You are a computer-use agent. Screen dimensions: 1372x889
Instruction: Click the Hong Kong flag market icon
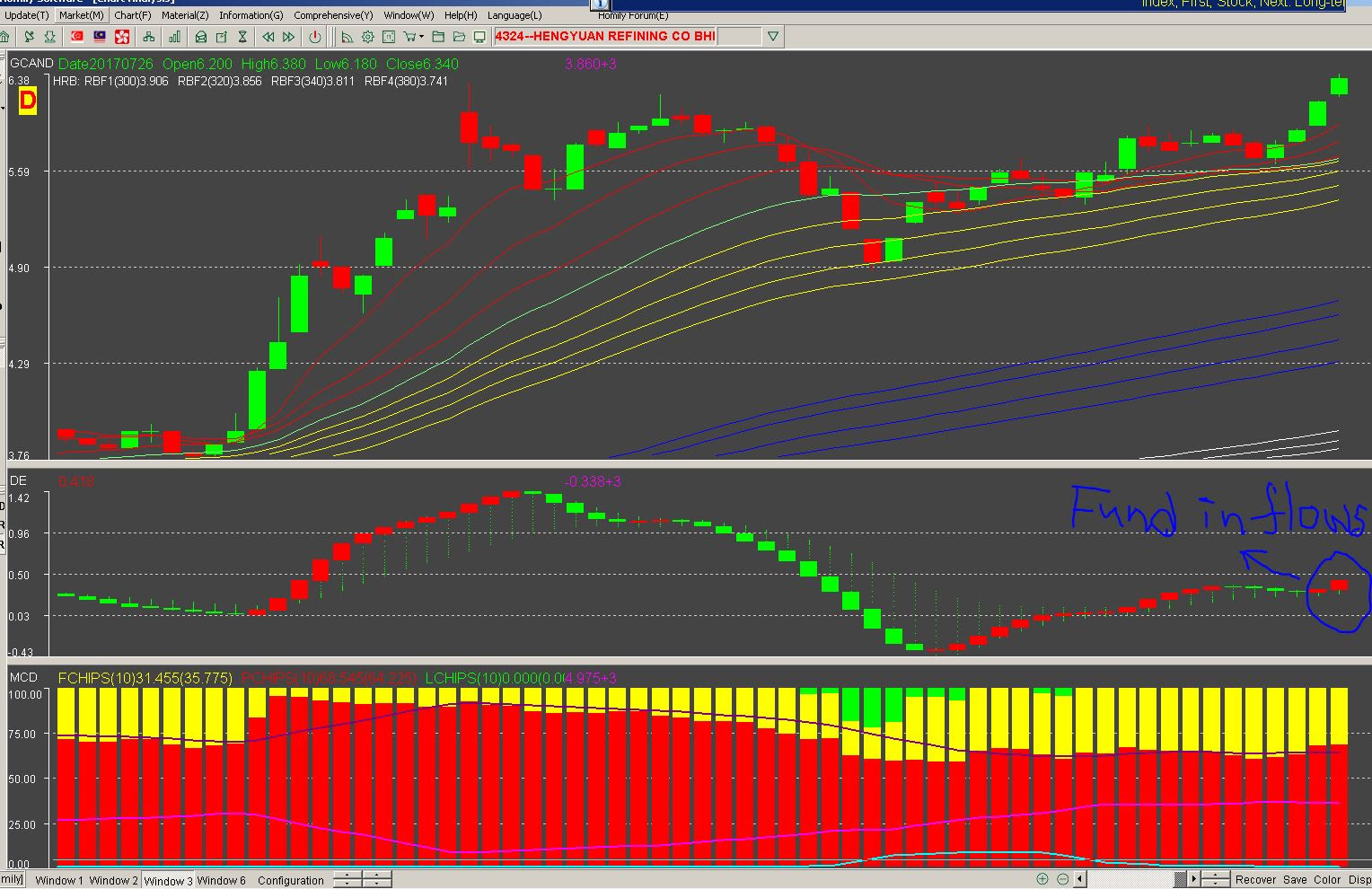pyautogui.click(x=122, y=37)
